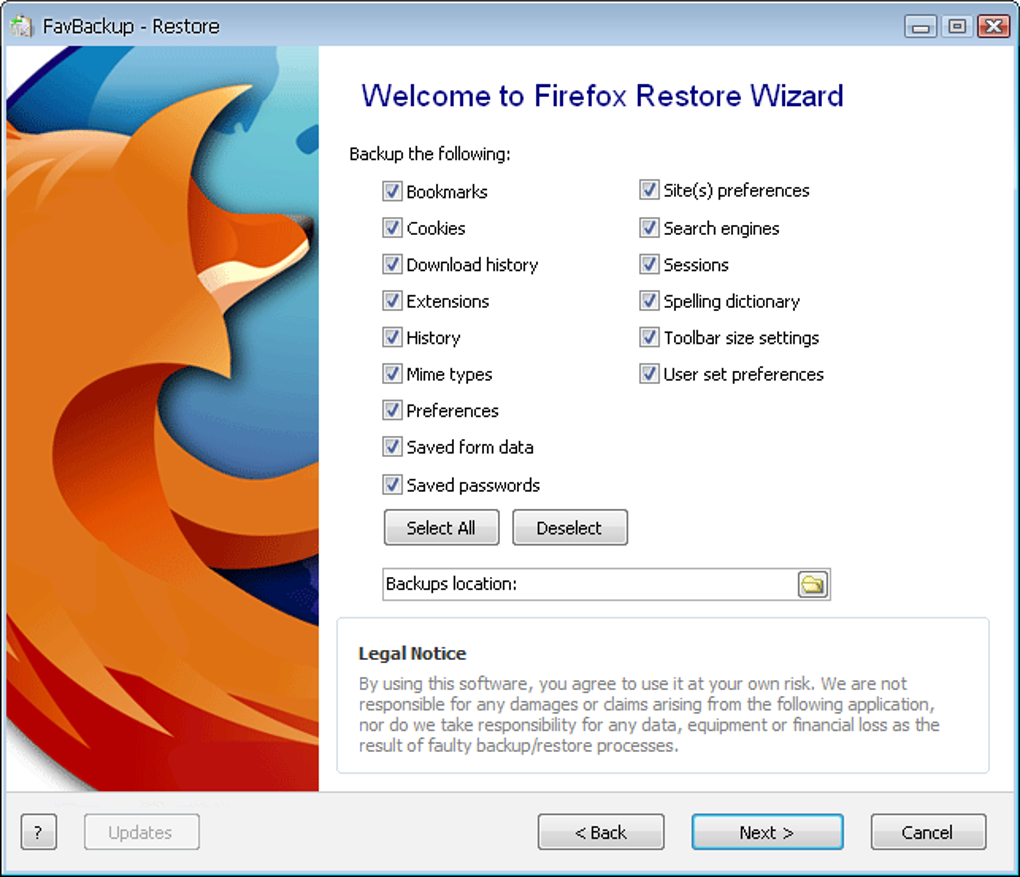Click the Legal Notice heading
This screenshot has height=877, width=1020.
(x=412, y=653)
